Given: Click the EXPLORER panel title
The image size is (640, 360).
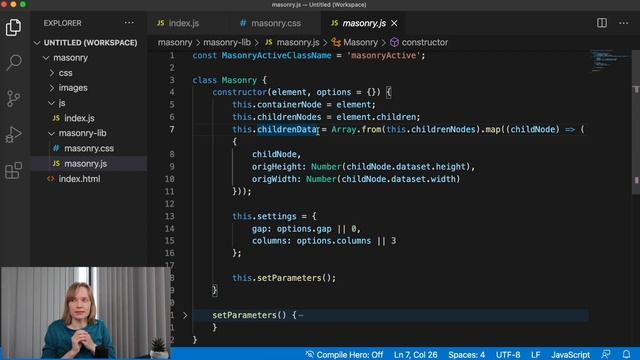Looking at the screenshot, I should (x=62, y=23).
